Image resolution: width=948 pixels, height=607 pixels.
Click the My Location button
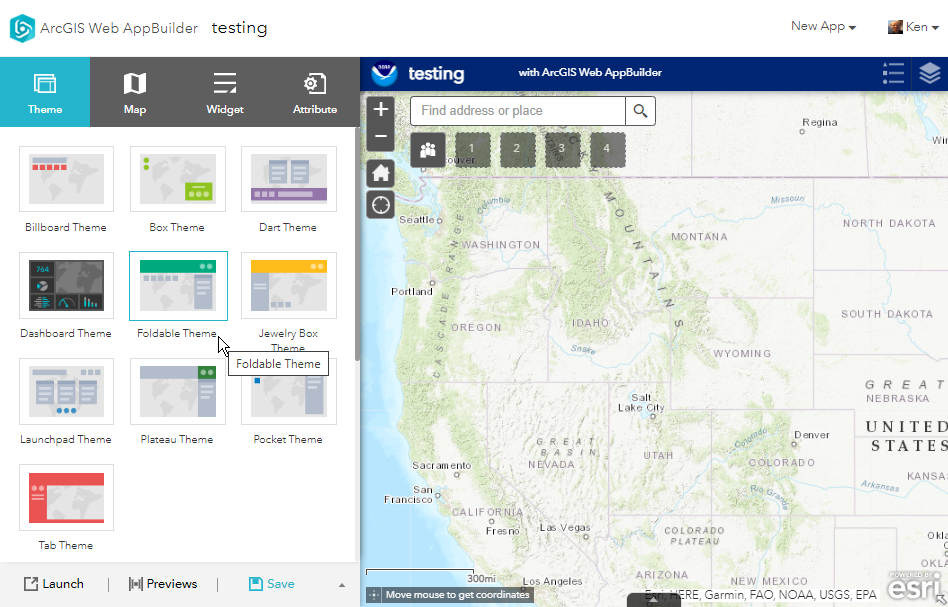pos(381,205)
